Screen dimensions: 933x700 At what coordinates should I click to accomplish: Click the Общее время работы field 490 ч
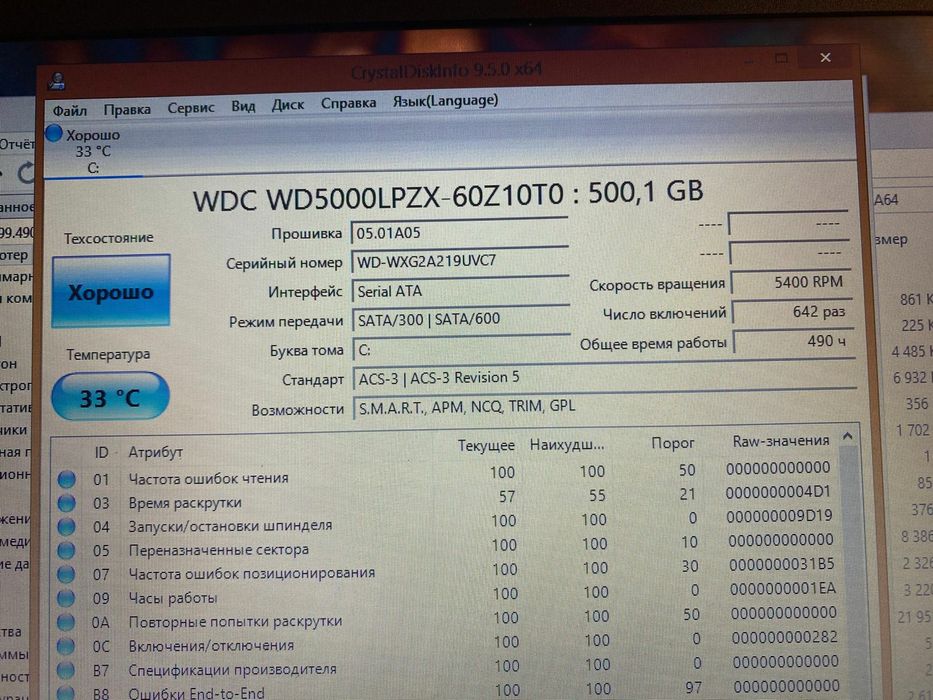point(794,341)
